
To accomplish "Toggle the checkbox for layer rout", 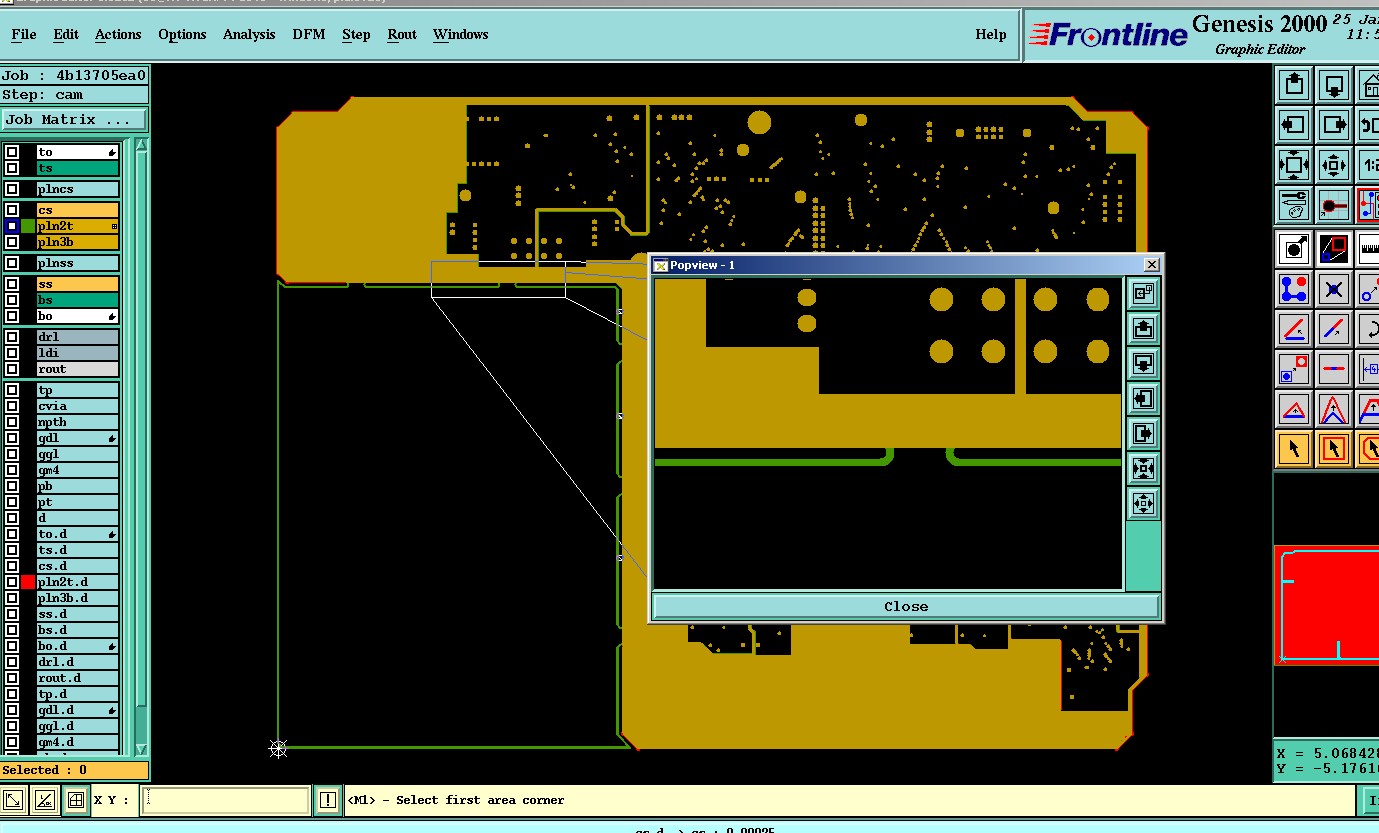I will (x=12, y=369).
